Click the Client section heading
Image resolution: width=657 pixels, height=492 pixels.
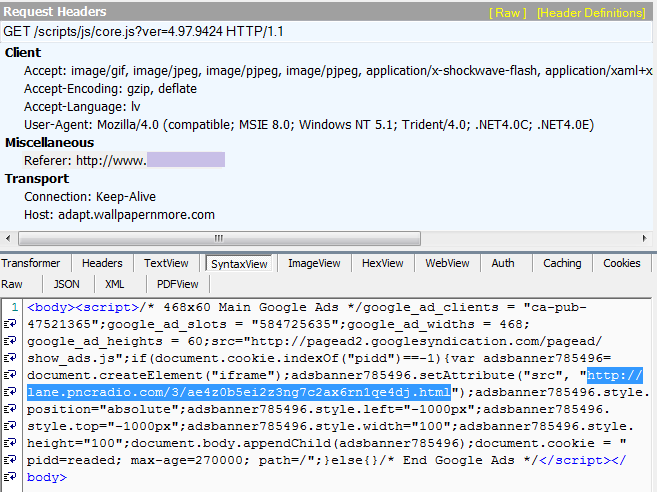(23, 52)
